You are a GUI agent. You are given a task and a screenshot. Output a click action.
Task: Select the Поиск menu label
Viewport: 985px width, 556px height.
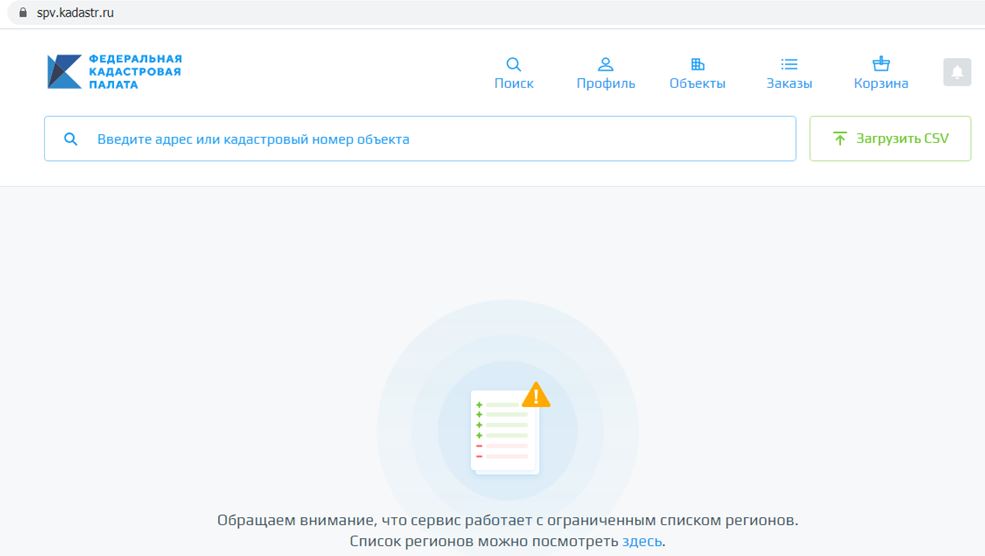tap(514, 84)
